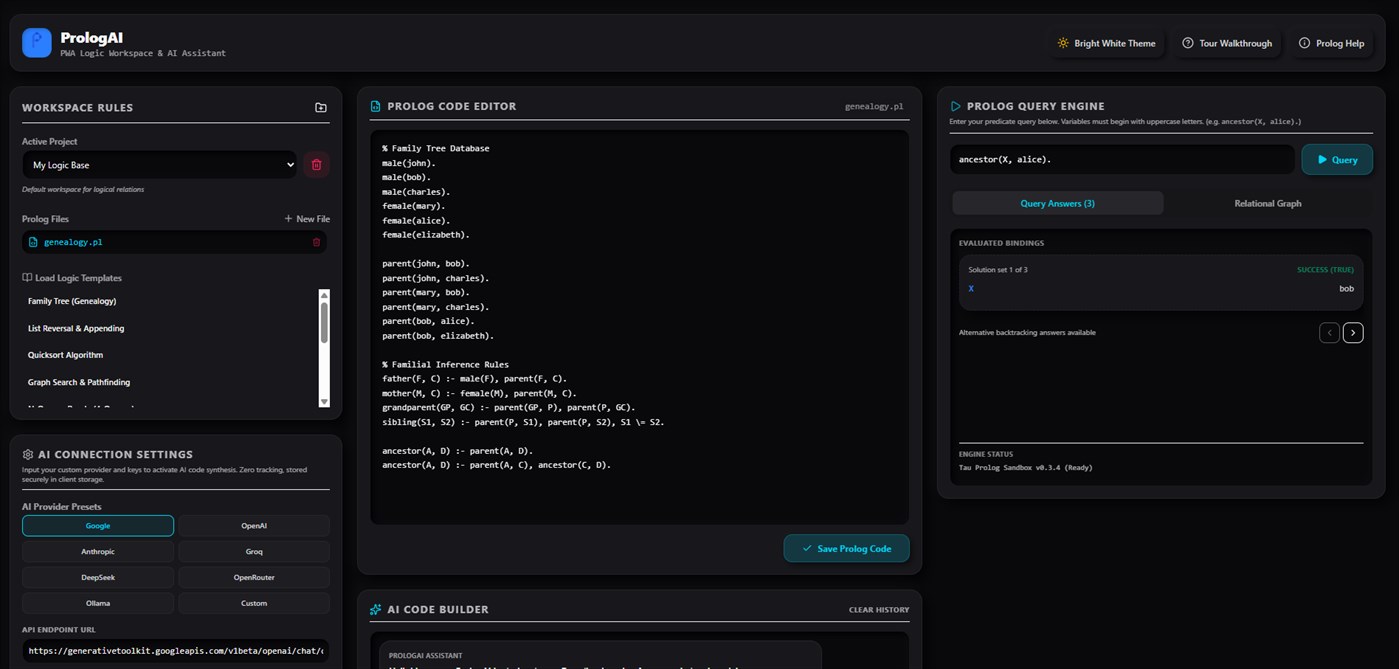Load List Reversal & Appending template
This screenshot has height=669, width=1399.
pos(76,328)
